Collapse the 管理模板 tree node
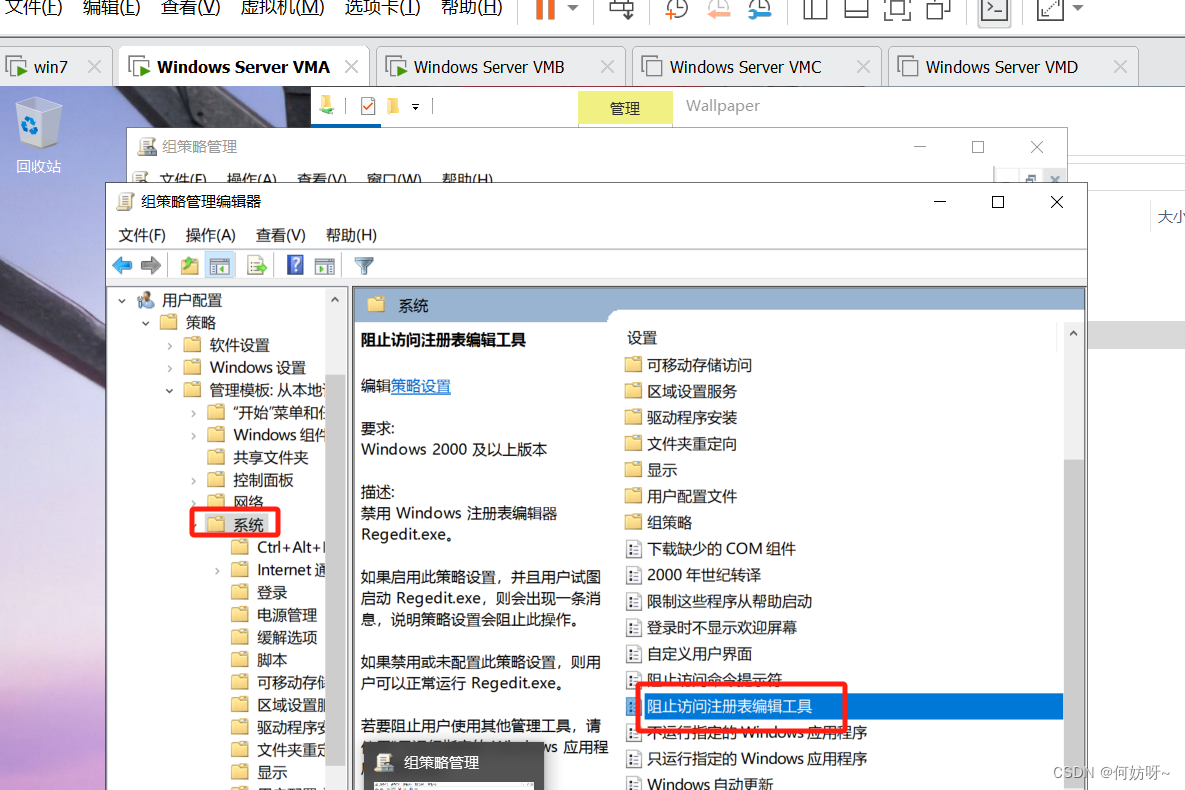The height and width of the screenshot is (790, 1185). [169, 391]
